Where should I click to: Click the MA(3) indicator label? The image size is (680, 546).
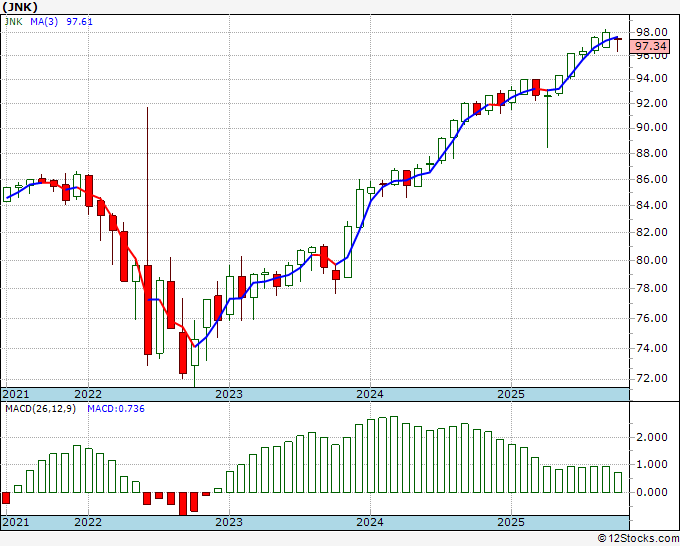coord(44,22)
